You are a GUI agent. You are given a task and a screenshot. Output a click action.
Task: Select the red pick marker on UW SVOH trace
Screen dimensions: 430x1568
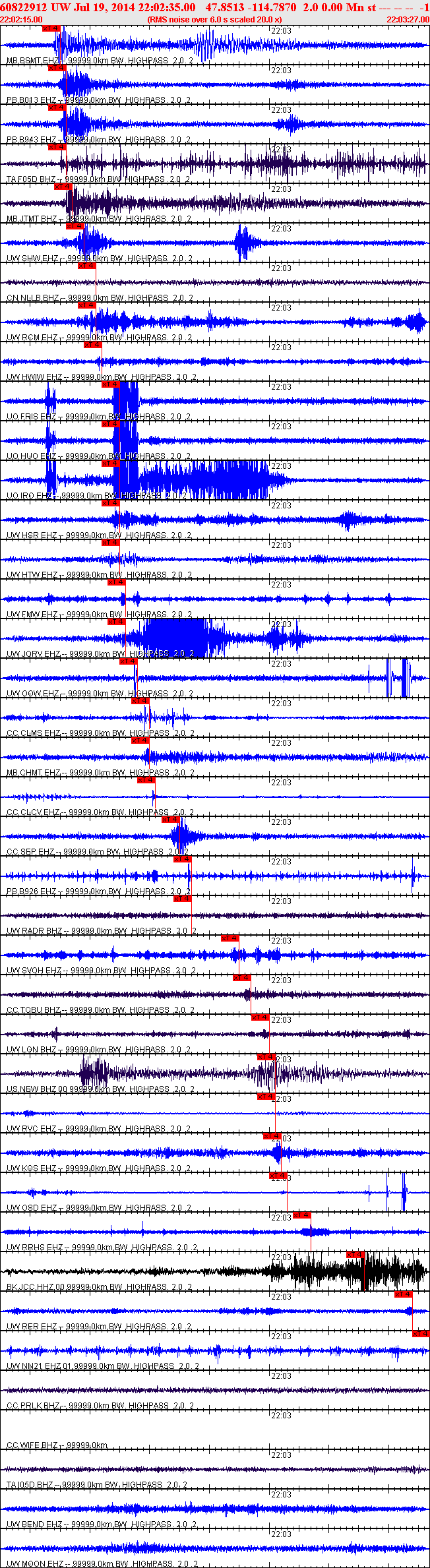[x=230, y=938]
